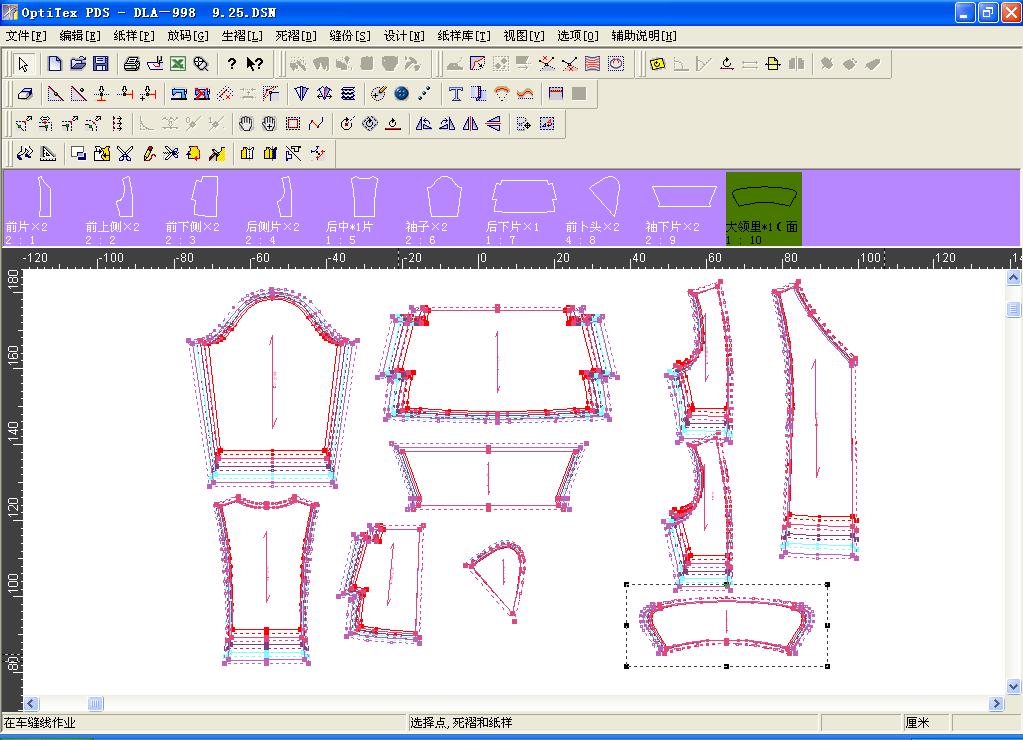Click the horizontal scrollbar right arrow
Image resolution: width=1023 pixels, height=740 pixels.
(996, 703)
